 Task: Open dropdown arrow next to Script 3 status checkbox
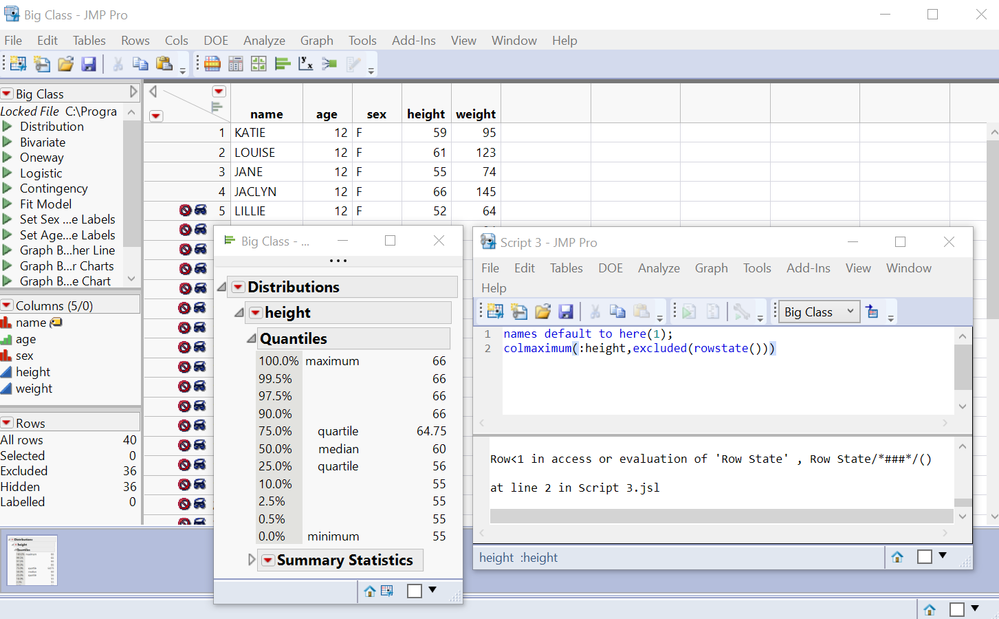(942, 555)
